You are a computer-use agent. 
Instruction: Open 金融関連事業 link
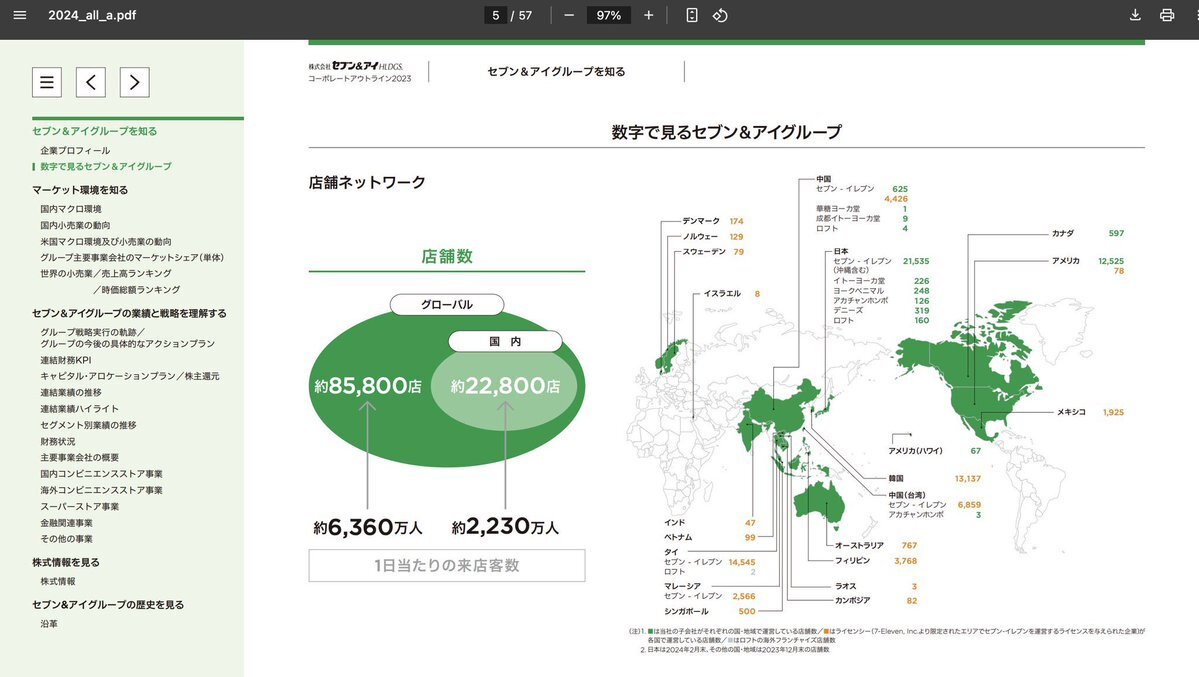67,523
